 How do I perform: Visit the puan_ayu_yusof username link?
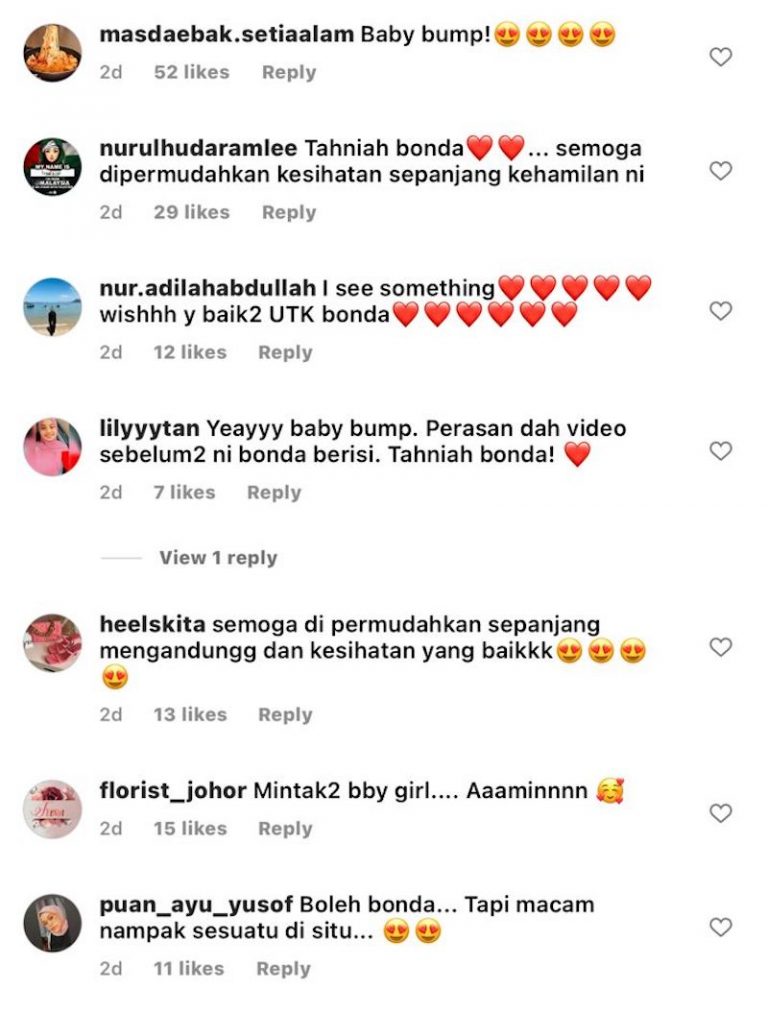(x=196, y=905)
